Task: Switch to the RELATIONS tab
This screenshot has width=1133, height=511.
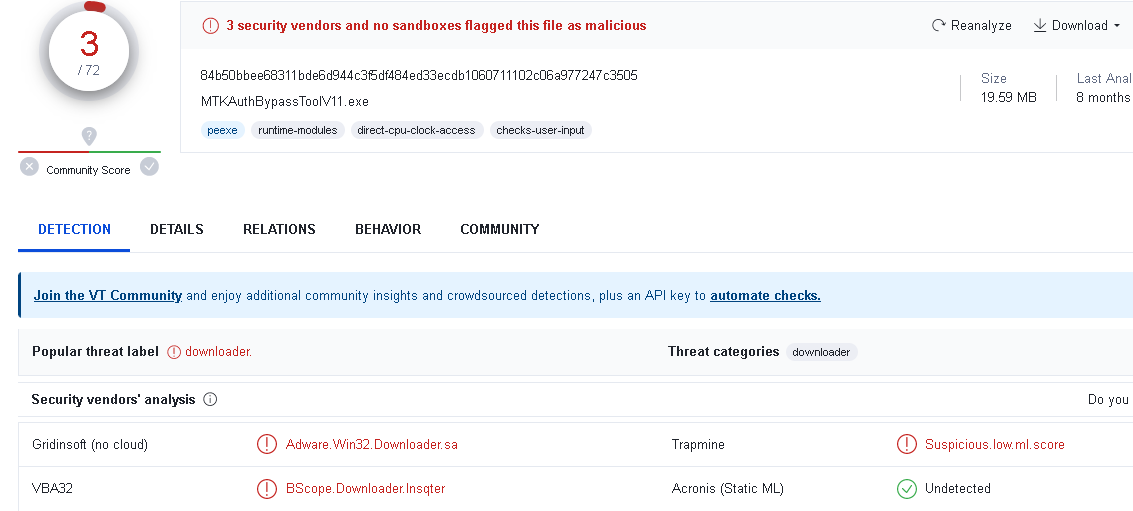Action: (x=279, y=229)
